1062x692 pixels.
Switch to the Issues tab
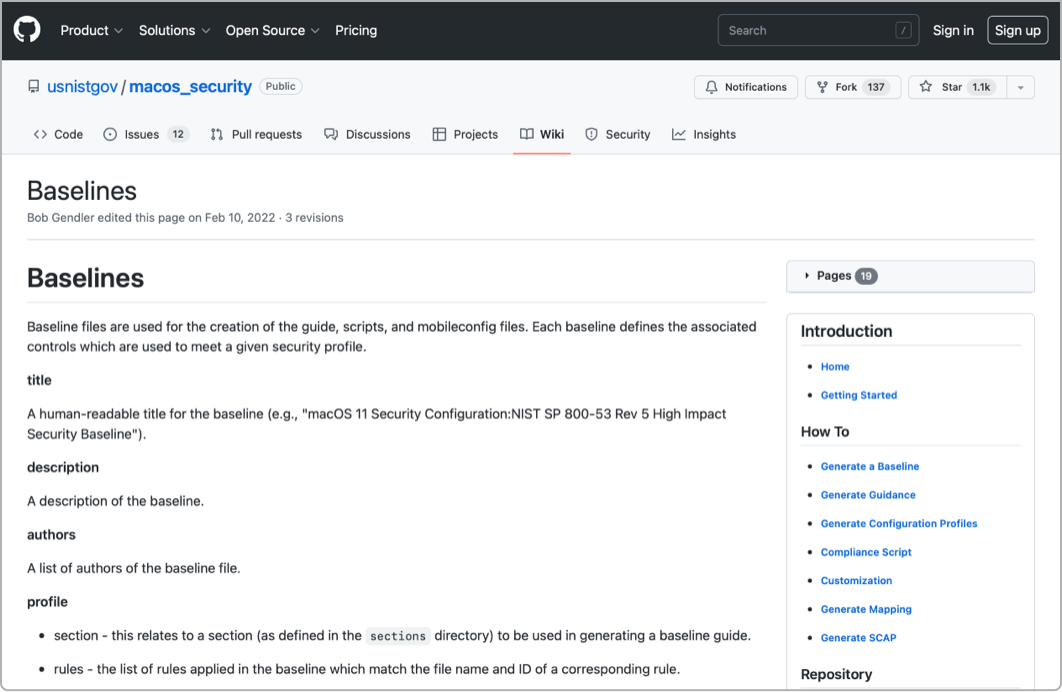point(146,134)
